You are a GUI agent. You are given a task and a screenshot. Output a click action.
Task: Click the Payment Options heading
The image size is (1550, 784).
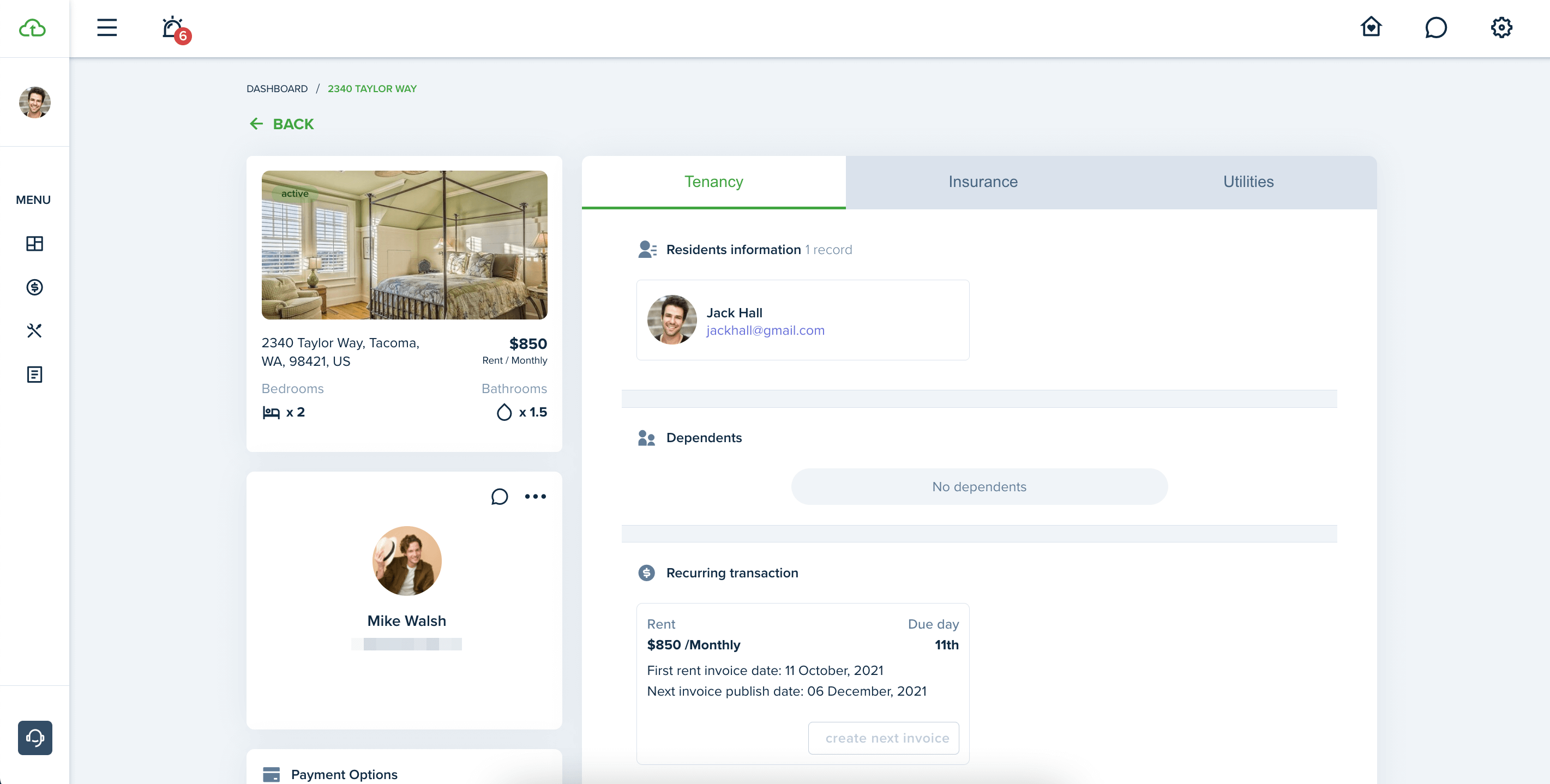pos(344,774)
